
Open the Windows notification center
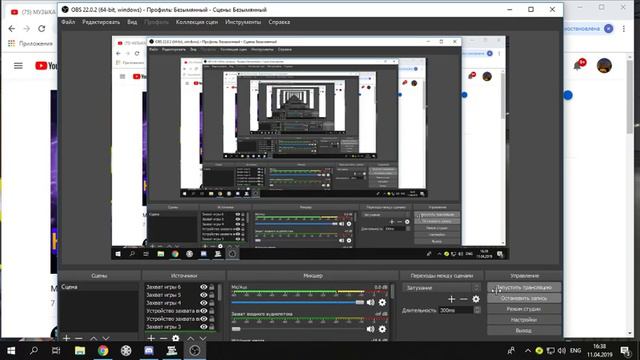click(x=625, y=351)
